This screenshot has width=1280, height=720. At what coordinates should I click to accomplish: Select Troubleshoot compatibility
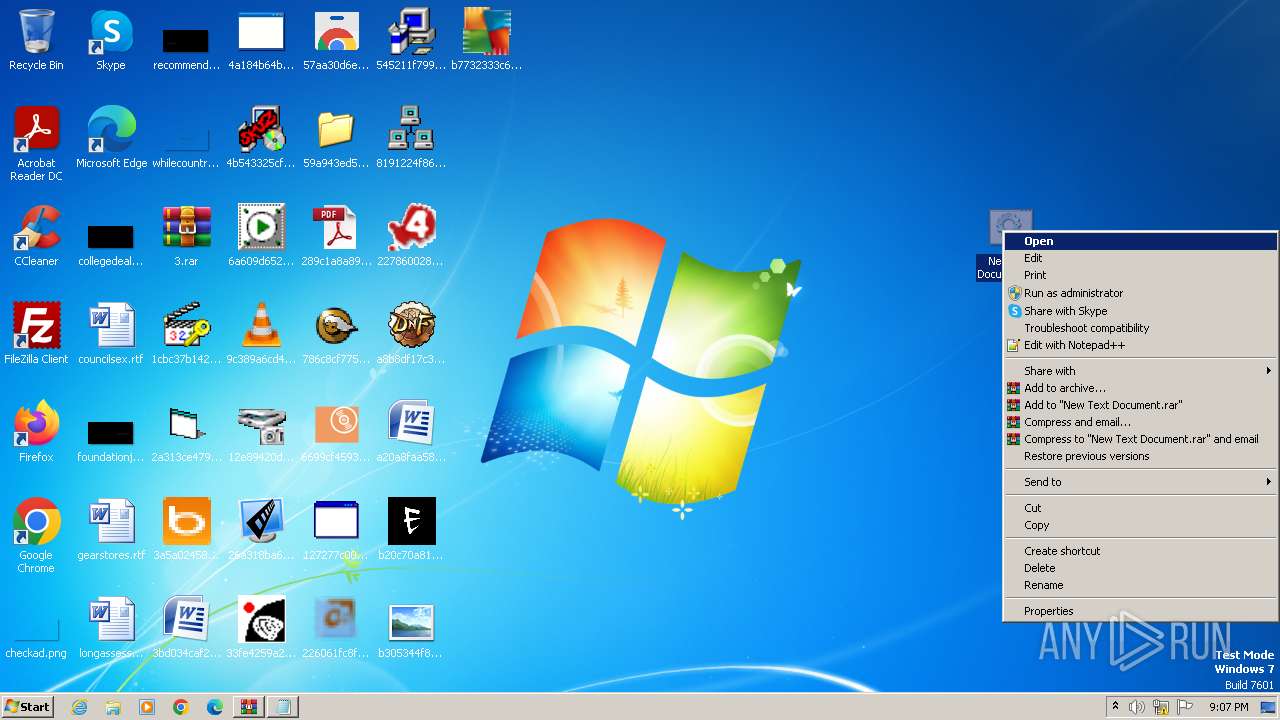pyautogui.click(x=1140, y=328)
